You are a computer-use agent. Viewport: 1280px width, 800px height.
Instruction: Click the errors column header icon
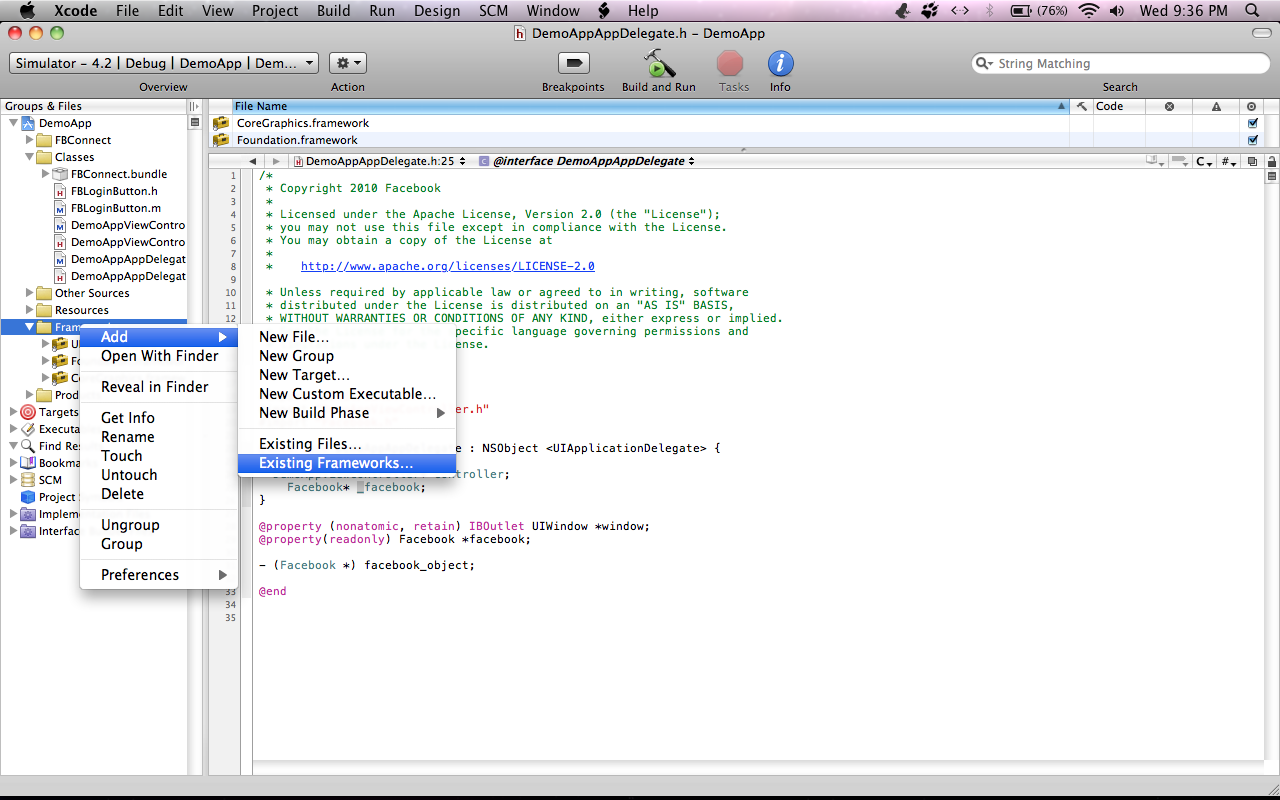point(1169,106)
